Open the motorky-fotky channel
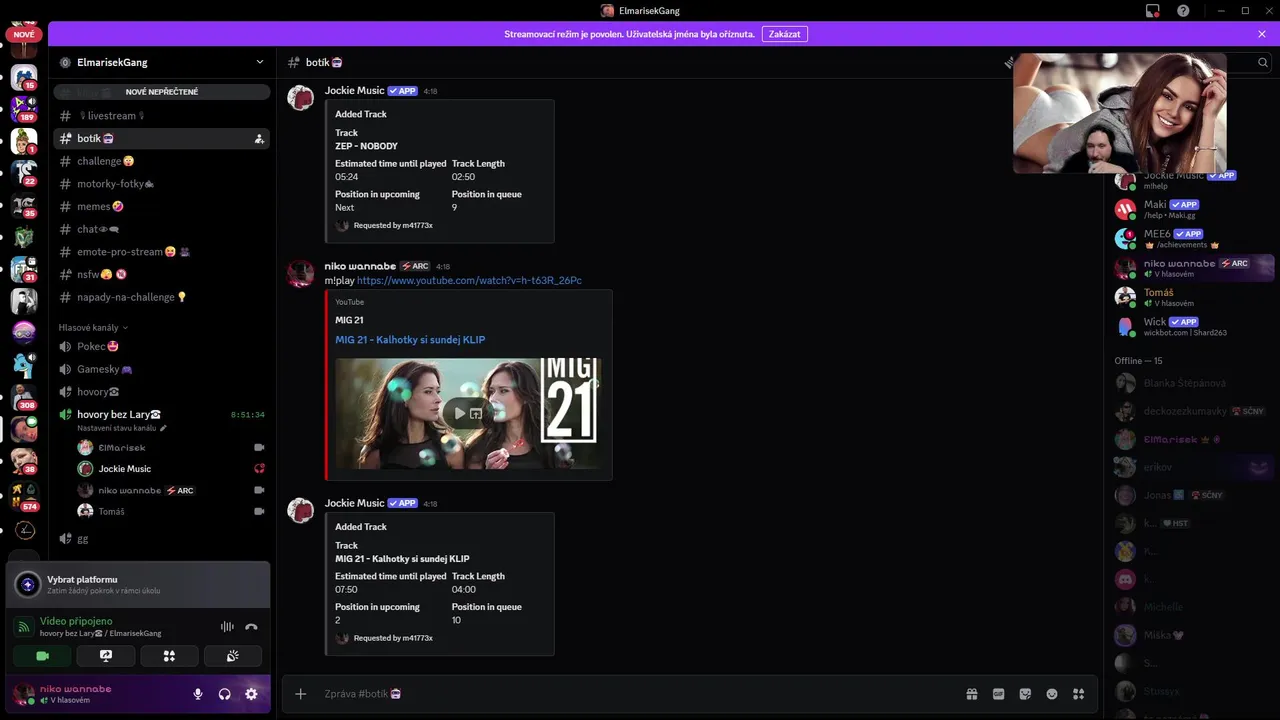The width and height of the screenshot is (1280, 720). (162, 184)
